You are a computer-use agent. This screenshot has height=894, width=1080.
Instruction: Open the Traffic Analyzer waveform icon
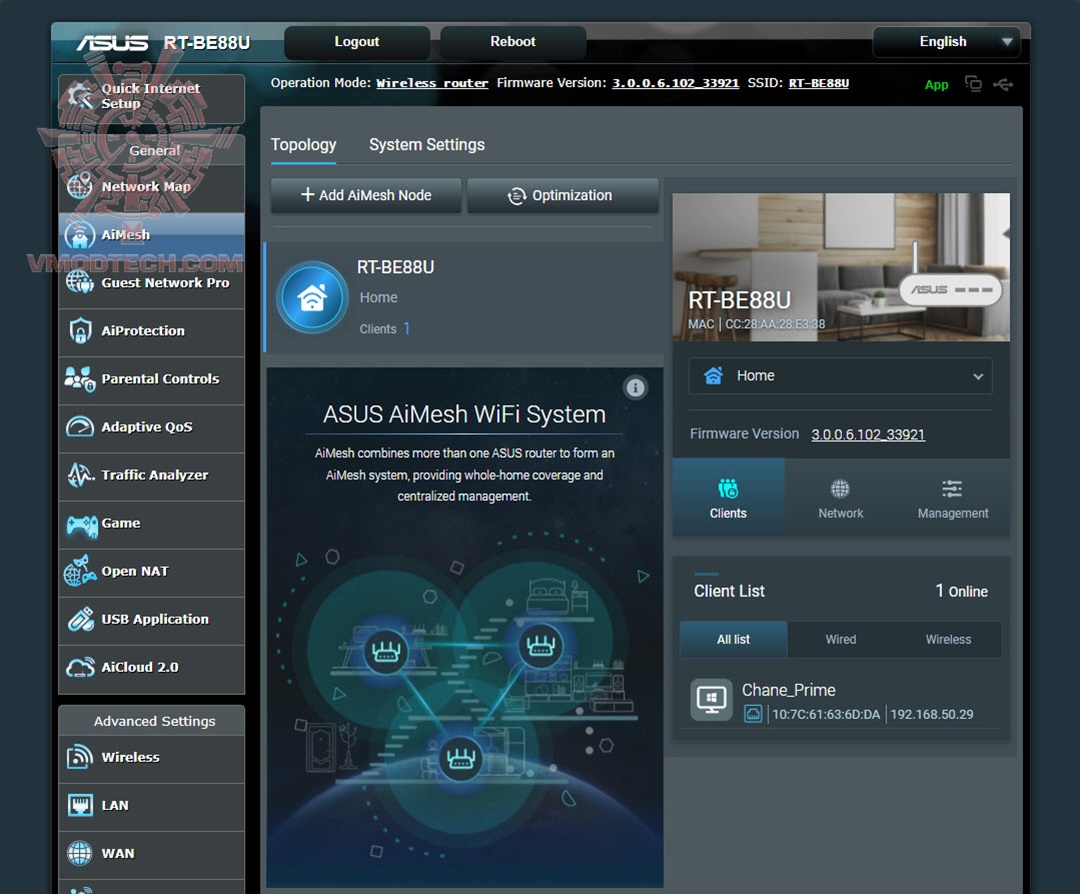pos(80,475)
